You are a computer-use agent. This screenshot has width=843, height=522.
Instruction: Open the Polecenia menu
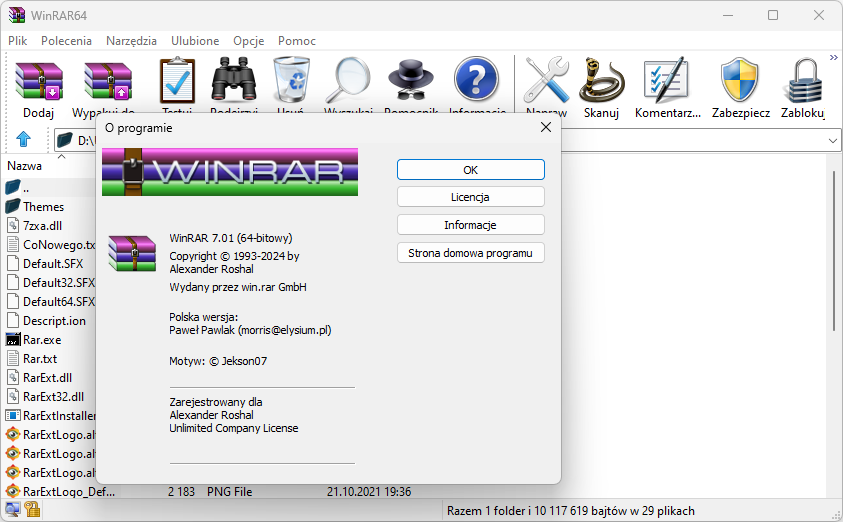(67, 41)
